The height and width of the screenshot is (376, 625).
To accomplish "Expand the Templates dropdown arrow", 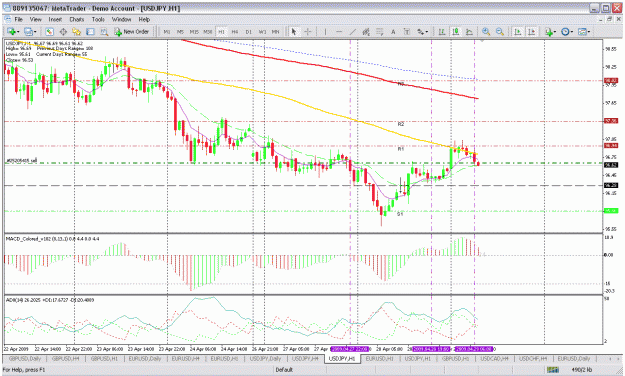I will point(589,32).
